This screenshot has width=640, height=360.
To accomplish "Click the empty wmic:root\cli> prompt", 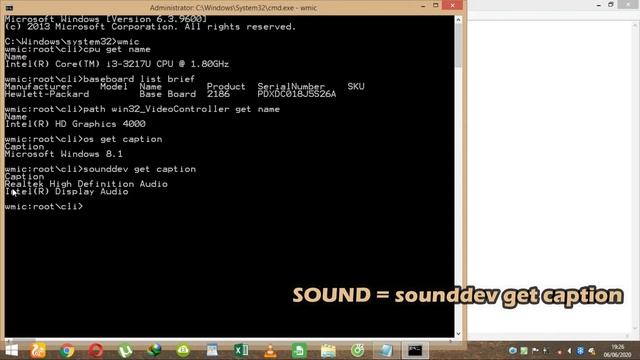I will [44, 207].
